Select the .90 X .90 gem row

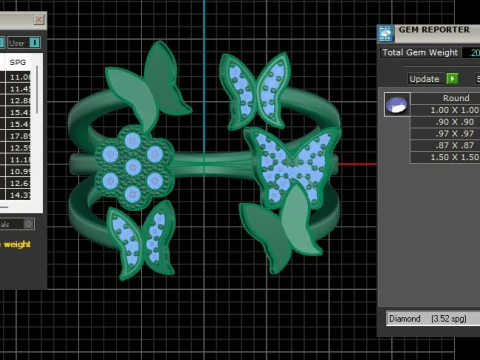445,122
